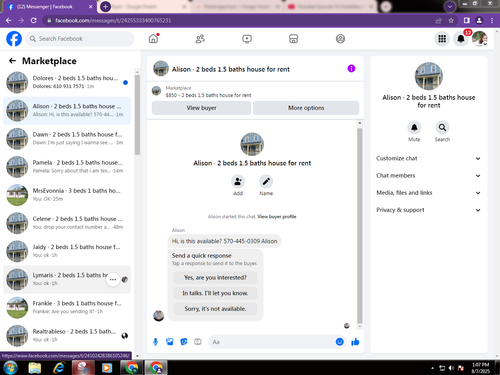This screenshot has width=500, height=375.
Task: Click the More options button
Action: pos(306,108)
